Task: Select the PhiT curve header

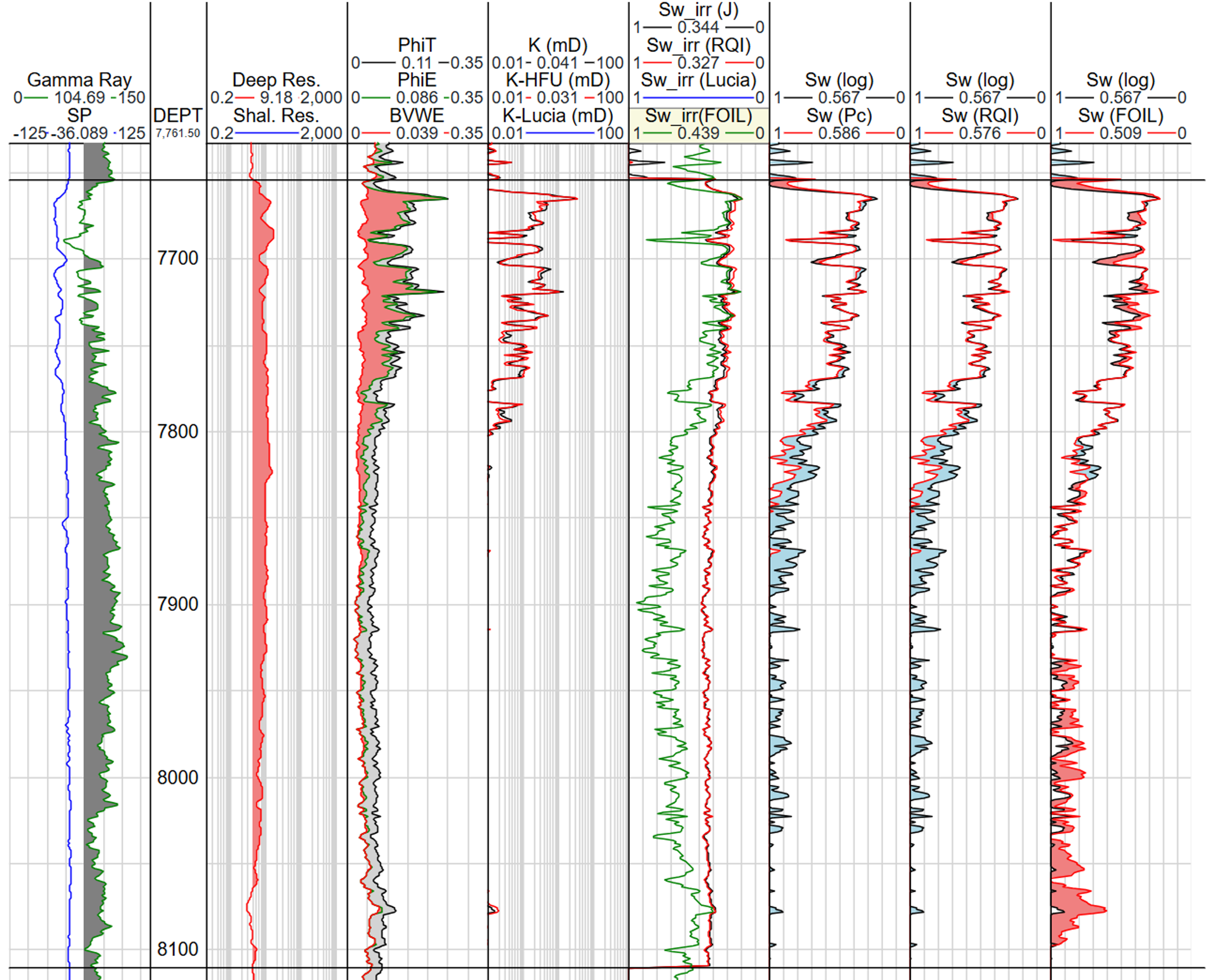Action: coord(417,45)
